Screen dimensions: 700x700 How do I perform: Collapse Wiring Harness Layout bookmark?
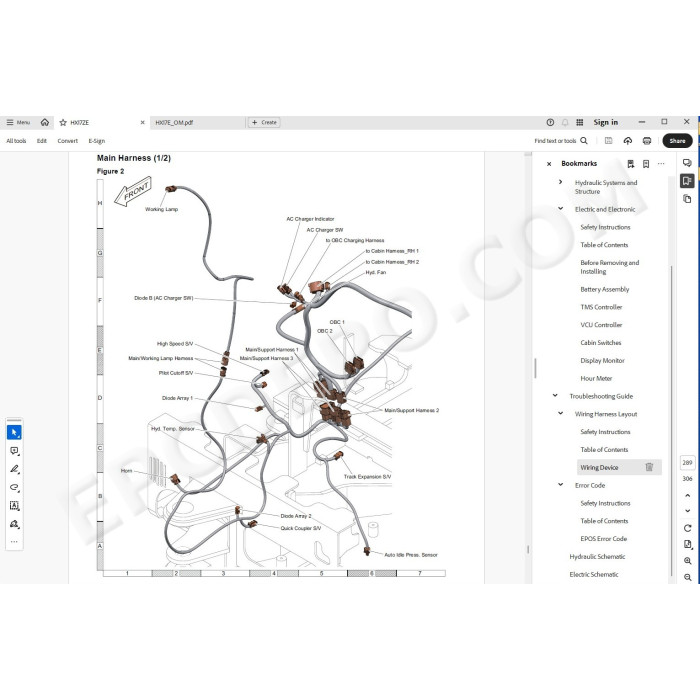[x=561, y=413]
